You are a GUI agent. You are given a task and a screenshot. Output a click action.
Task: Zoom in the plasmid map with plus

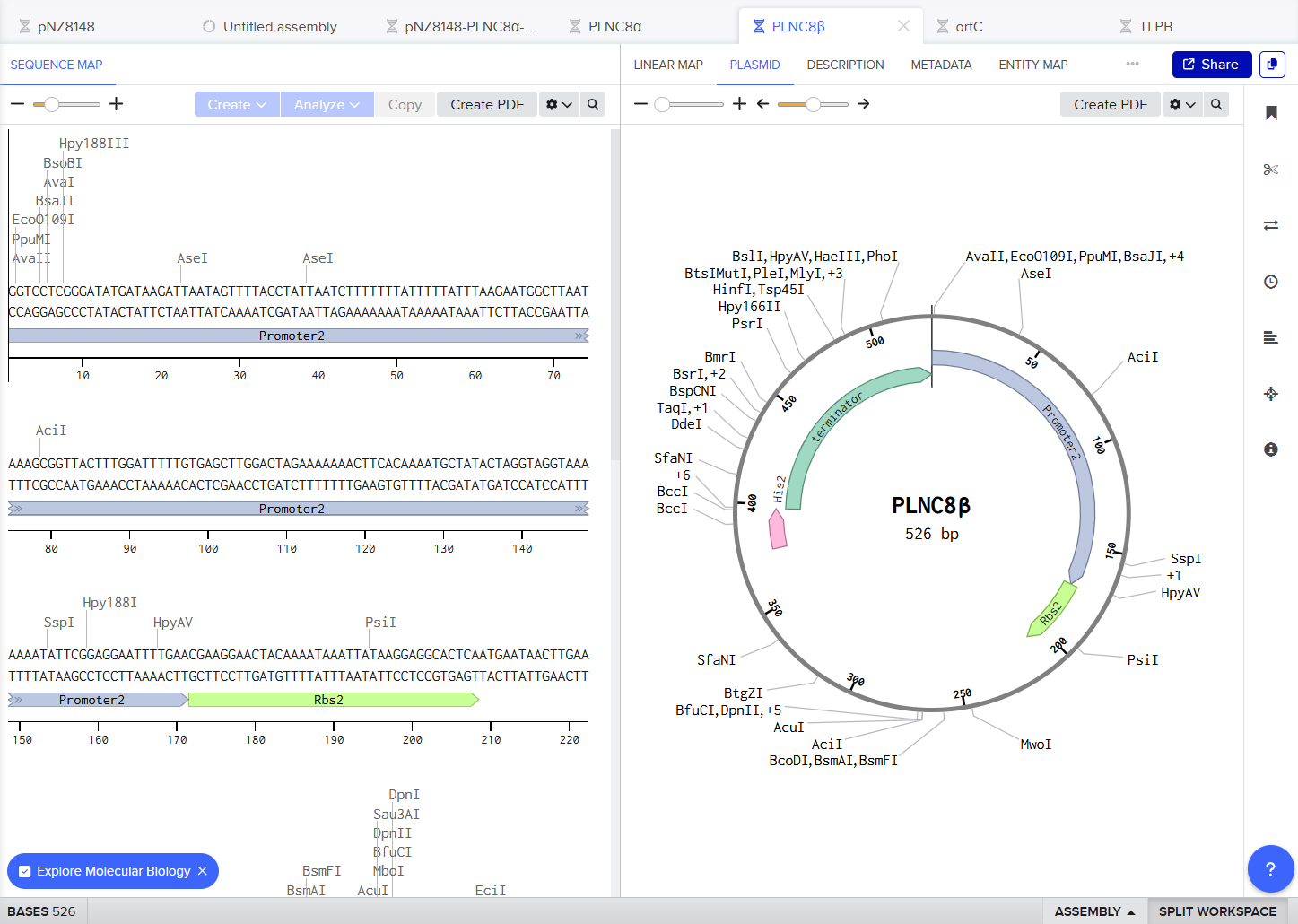(x=739, y=104)
